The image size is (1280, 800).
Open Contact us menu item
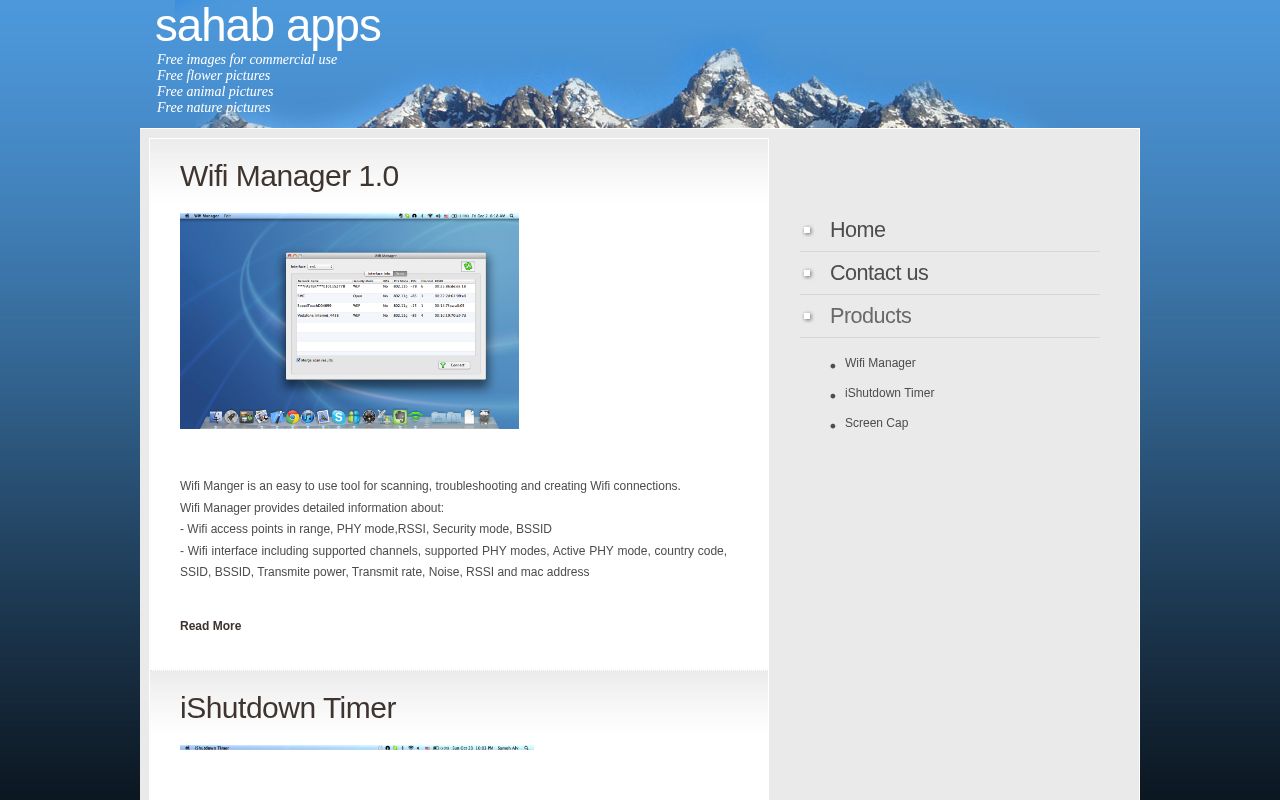click(879, 273)
